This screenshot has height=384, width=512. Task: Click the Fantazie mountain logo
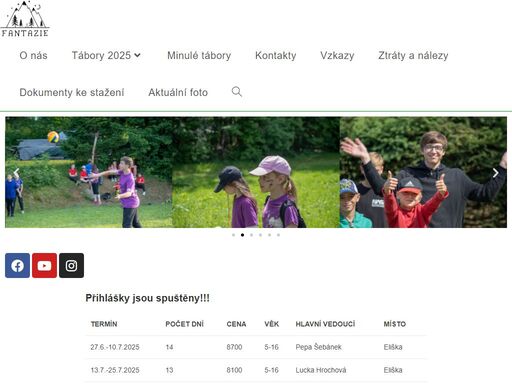click(25, 19)
